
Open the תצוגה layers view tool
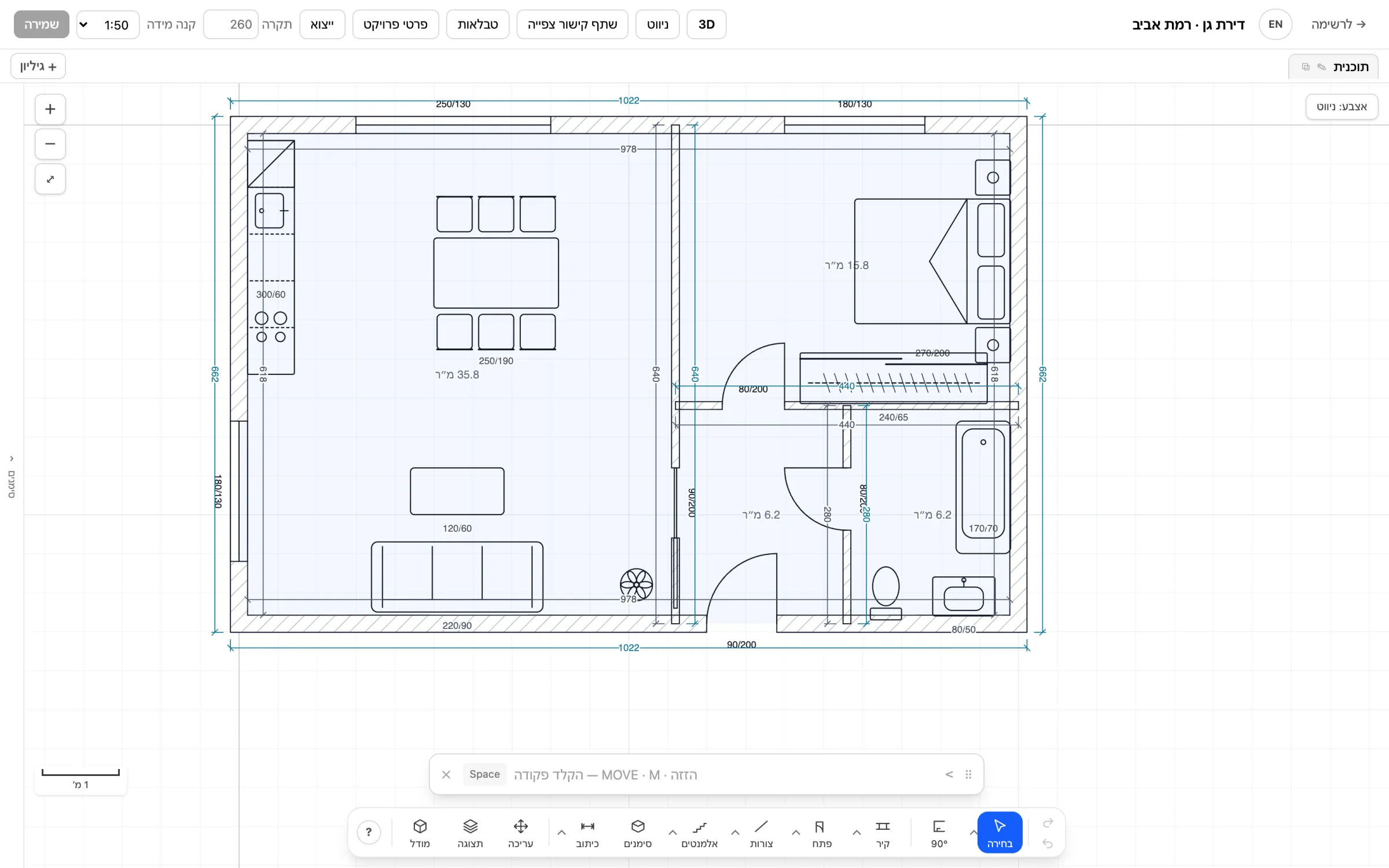(470, 832)
